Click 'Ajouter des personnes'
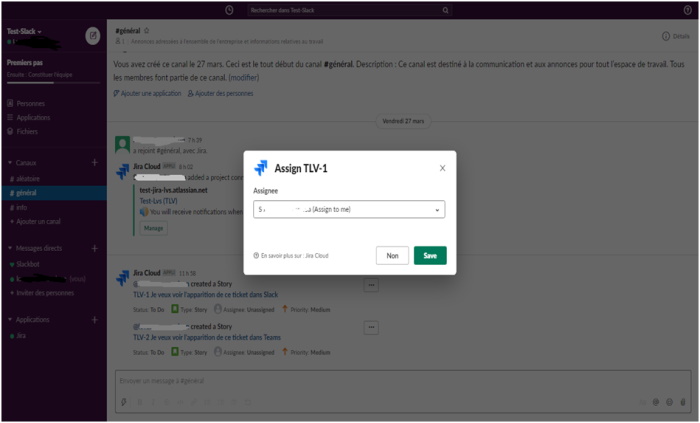Screen dimensions: 700x423 [x=221, y=93]
